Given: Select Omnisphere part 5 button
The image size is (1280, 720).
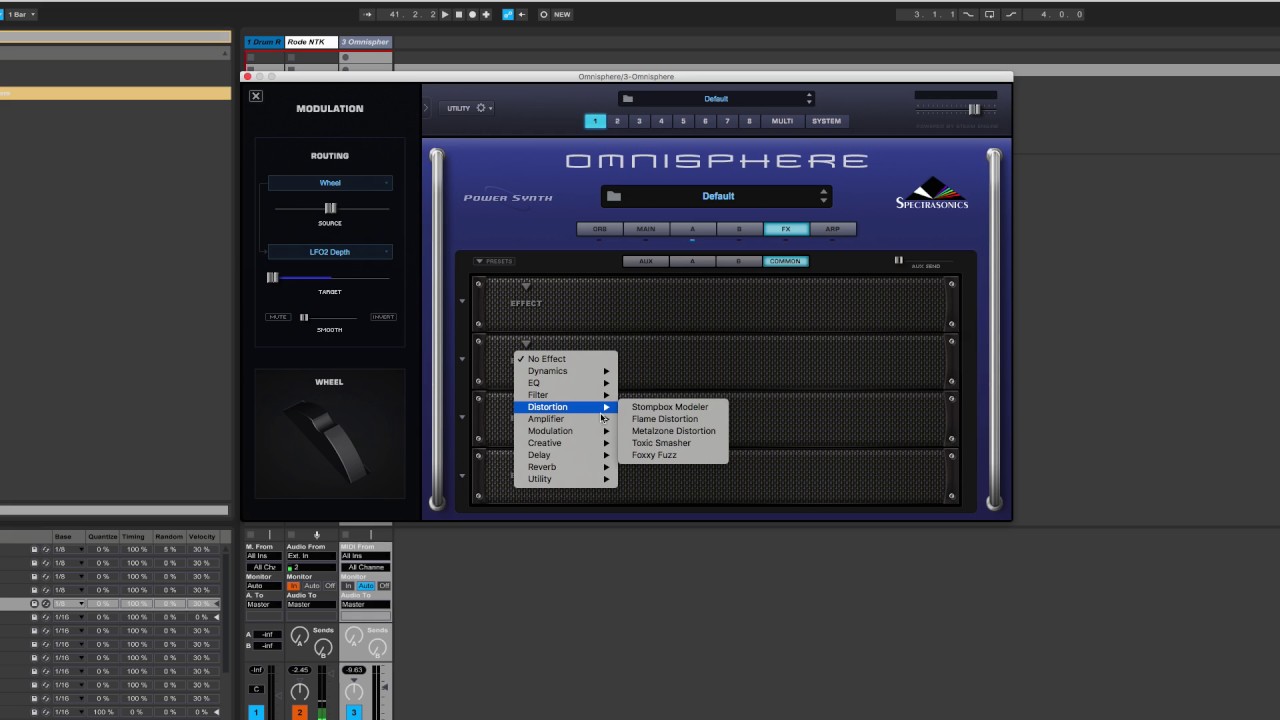Looking at the screenshot, I should (x=683, y=121).
